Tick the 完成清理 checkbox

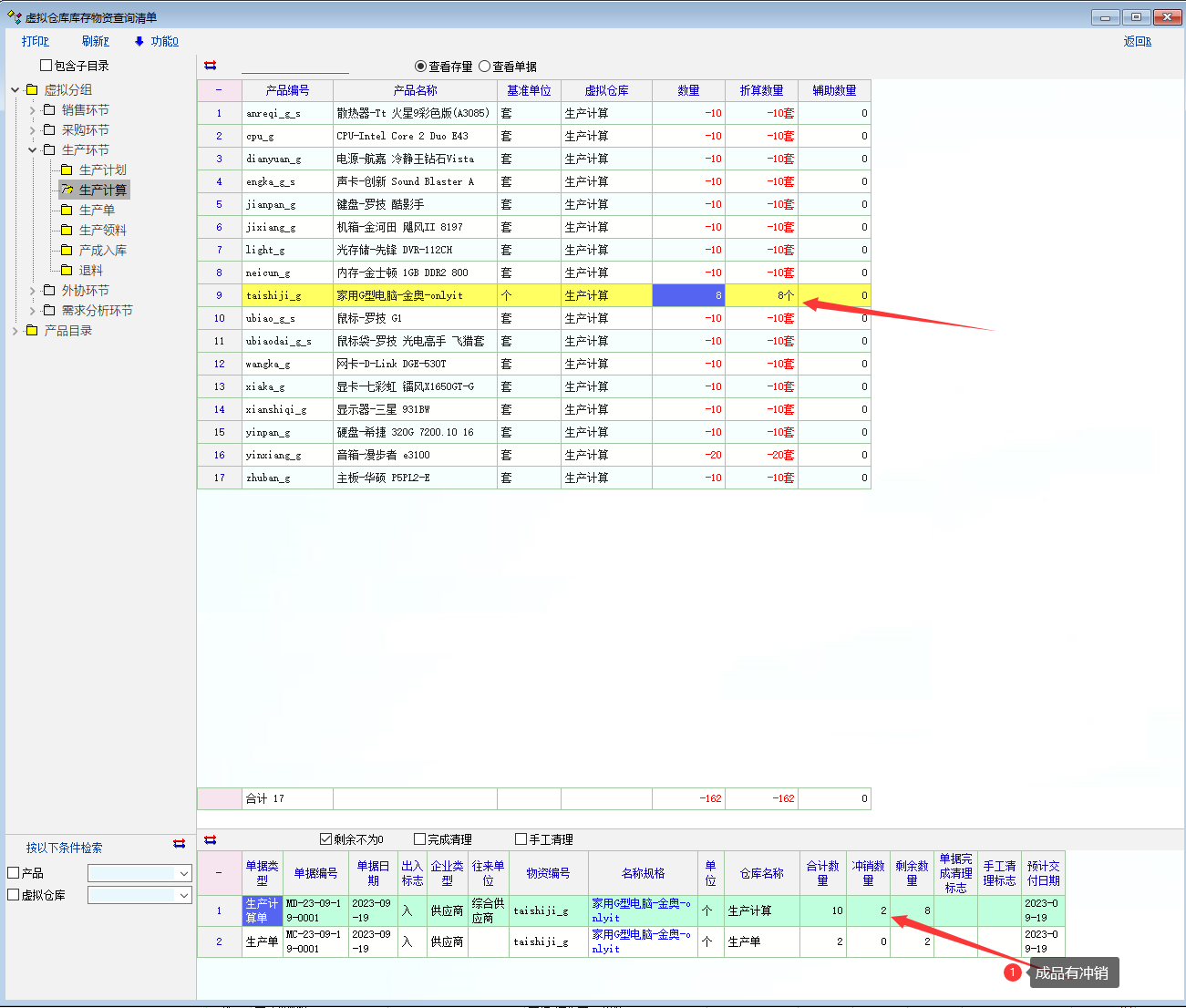tap(420, 839)
